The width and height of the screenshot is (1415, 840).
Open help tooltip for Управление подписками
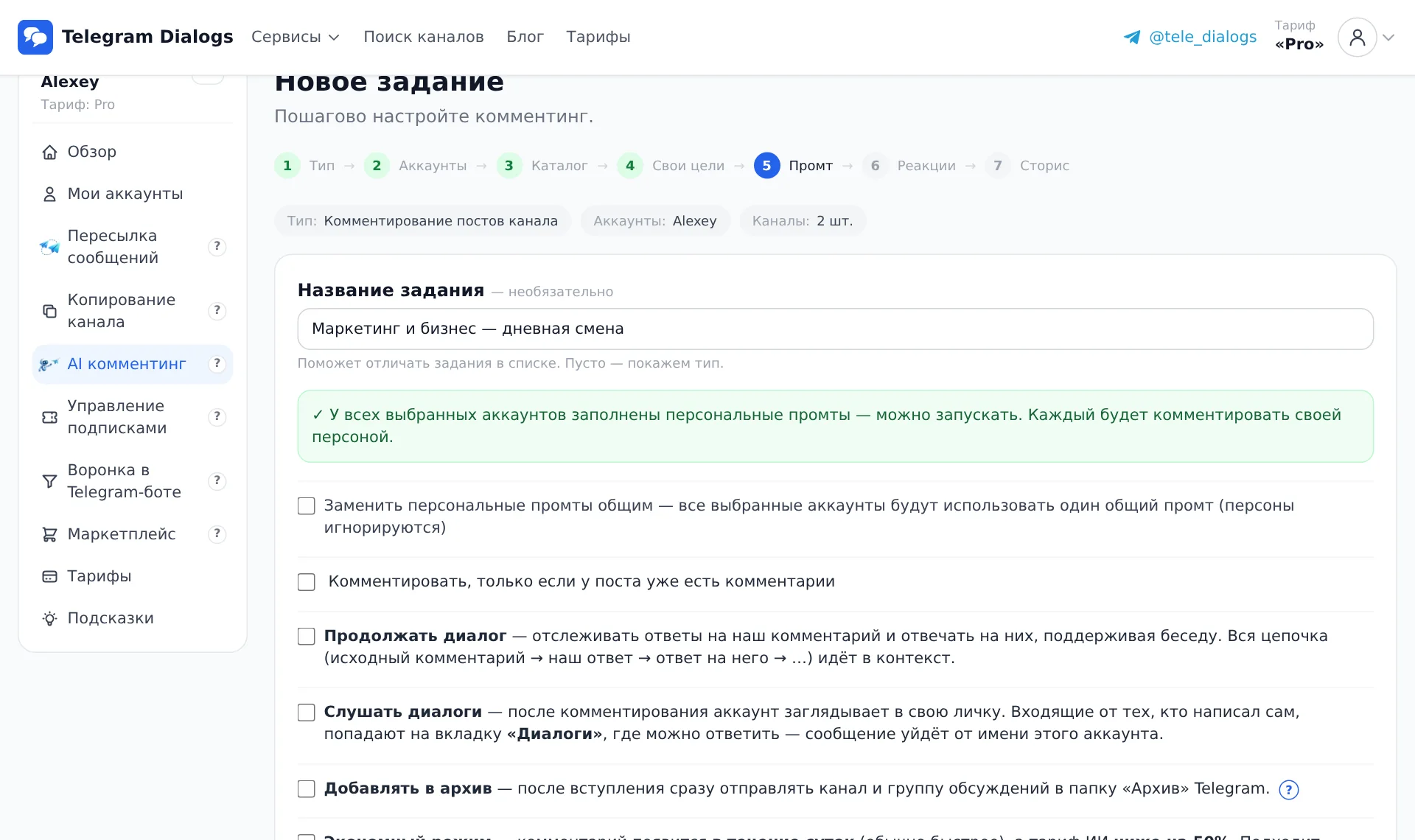[x=217, y=417]
